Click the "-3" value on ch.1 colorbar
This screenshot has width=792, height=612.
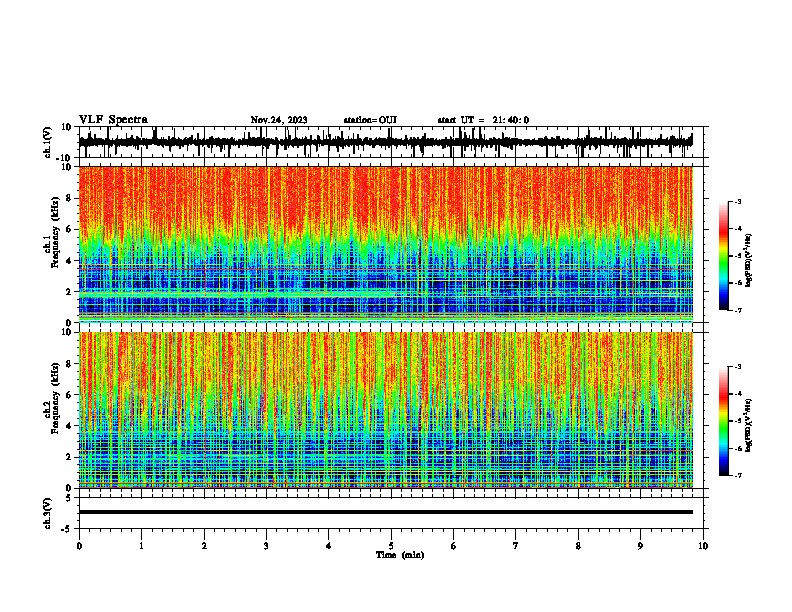tap(738, 201)
